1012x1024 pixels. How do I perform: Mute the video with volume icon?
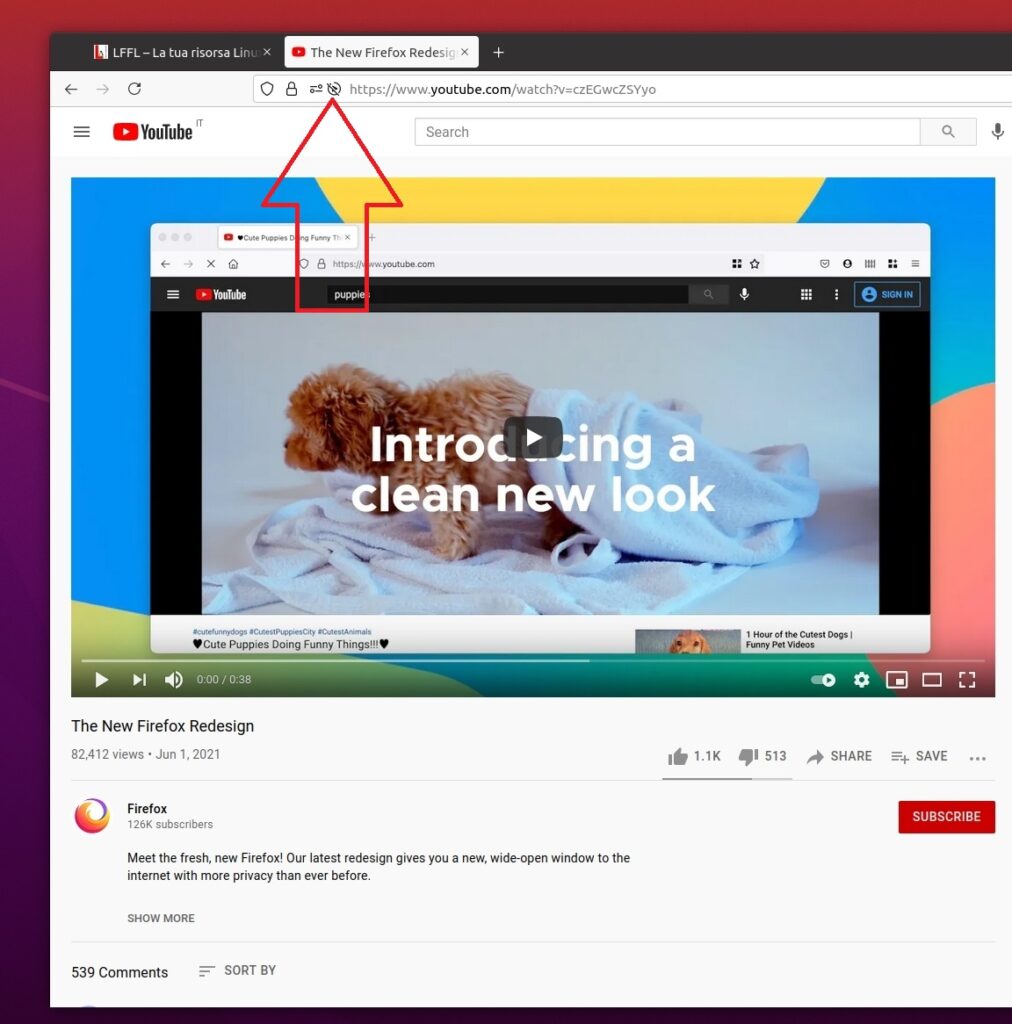pyautogui.click(x=174, y=680)
